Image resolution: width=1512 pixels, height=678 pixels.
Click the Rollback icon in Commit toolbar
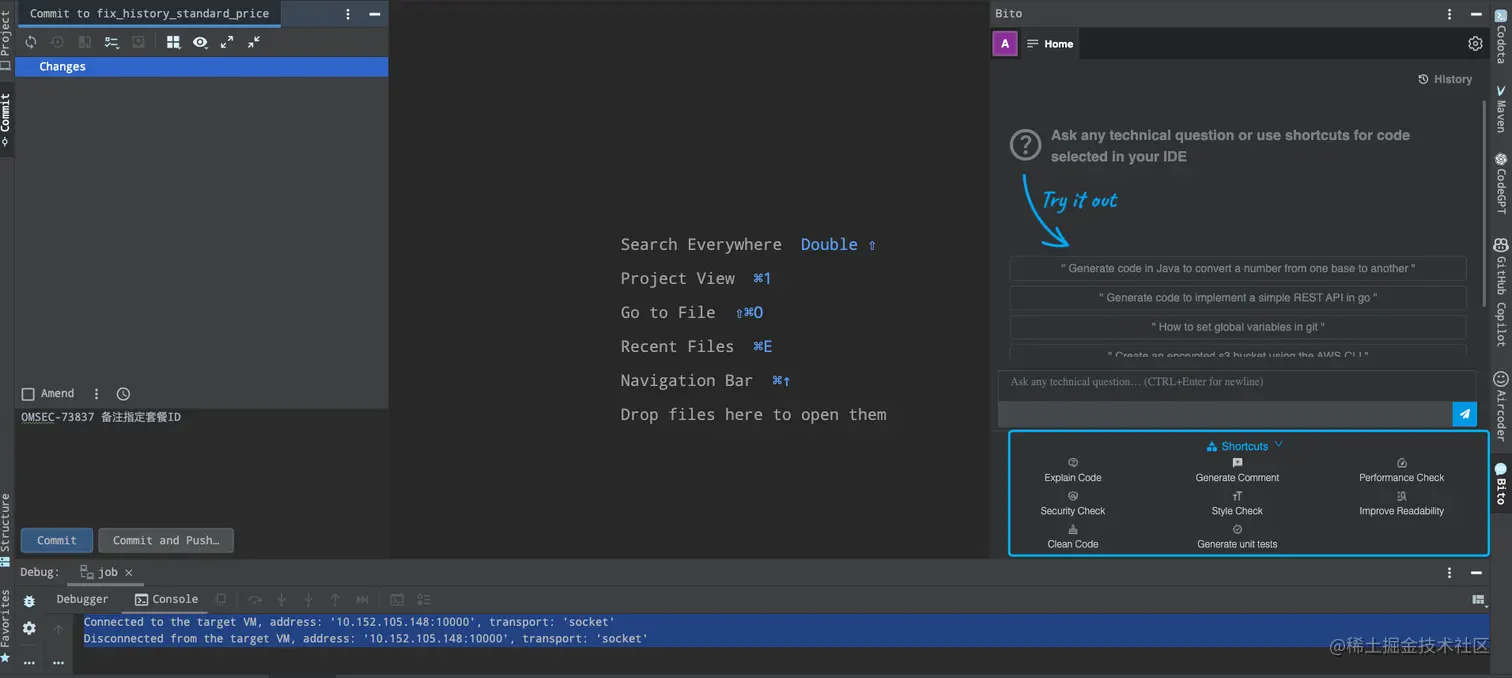click(58, 42)
